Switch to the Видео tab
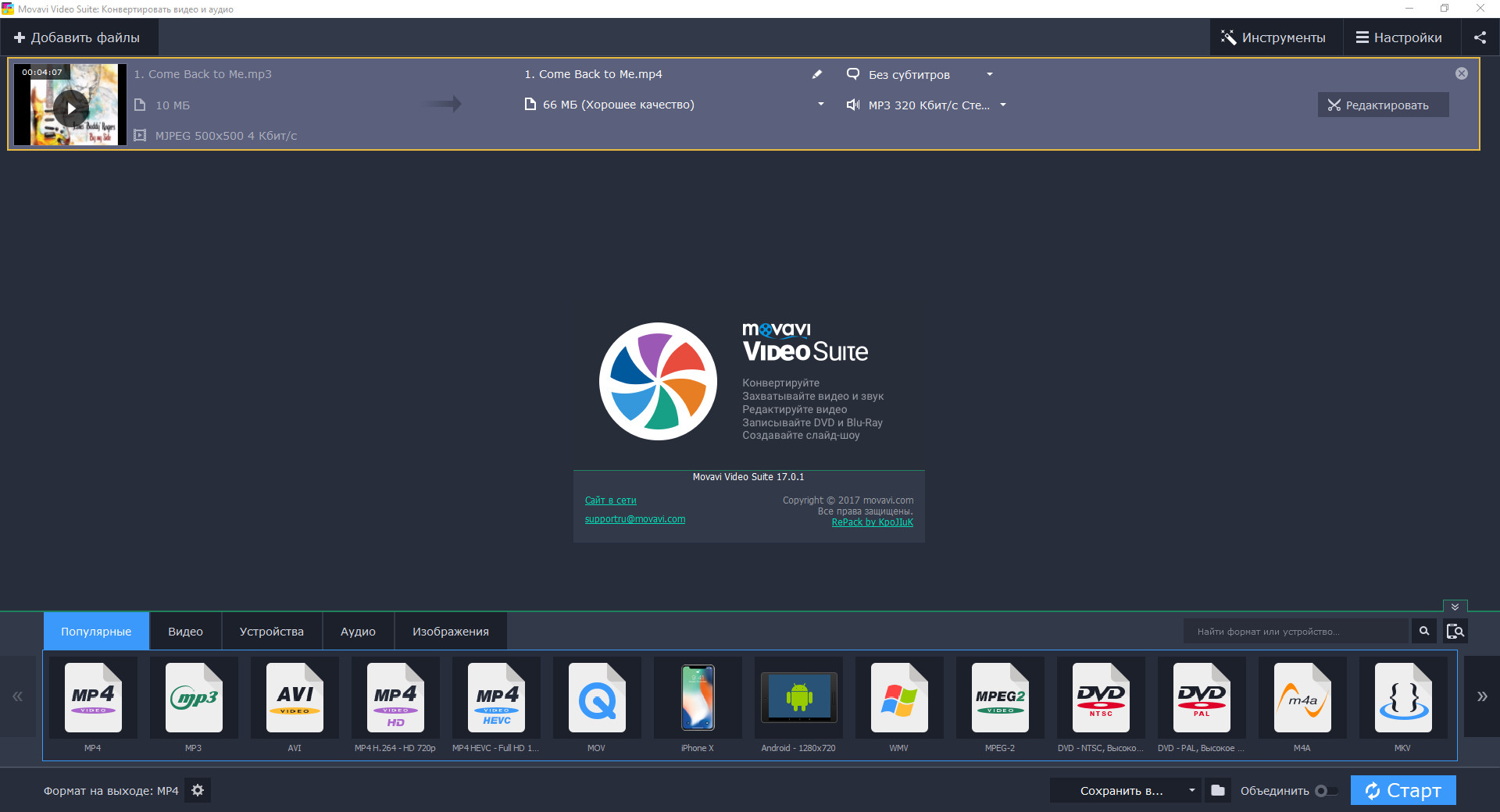The width and height of the screenshot is (1500, 812). coord(185,631)
